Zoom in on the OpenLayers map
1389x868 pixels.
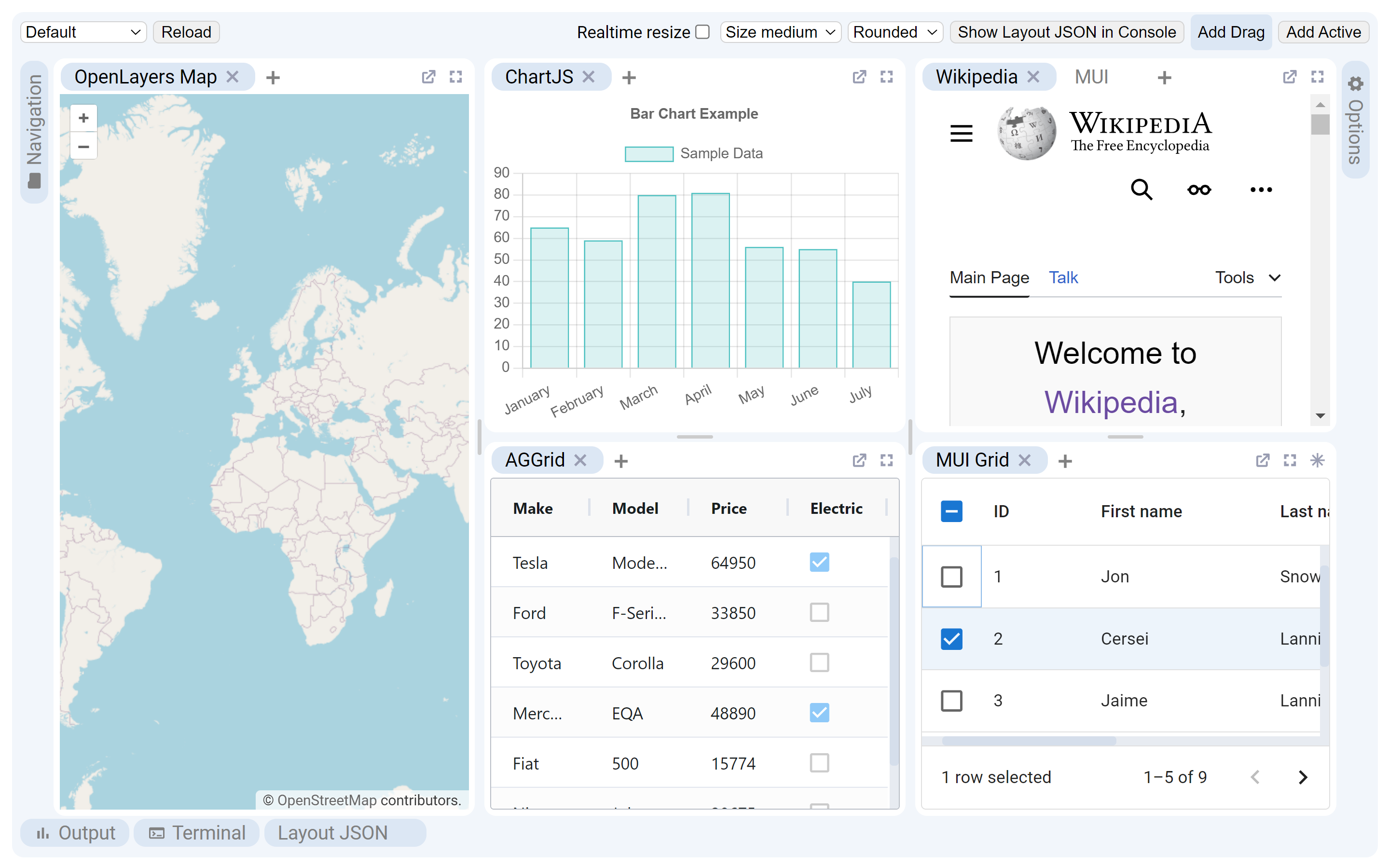click(x=83, y=117)
